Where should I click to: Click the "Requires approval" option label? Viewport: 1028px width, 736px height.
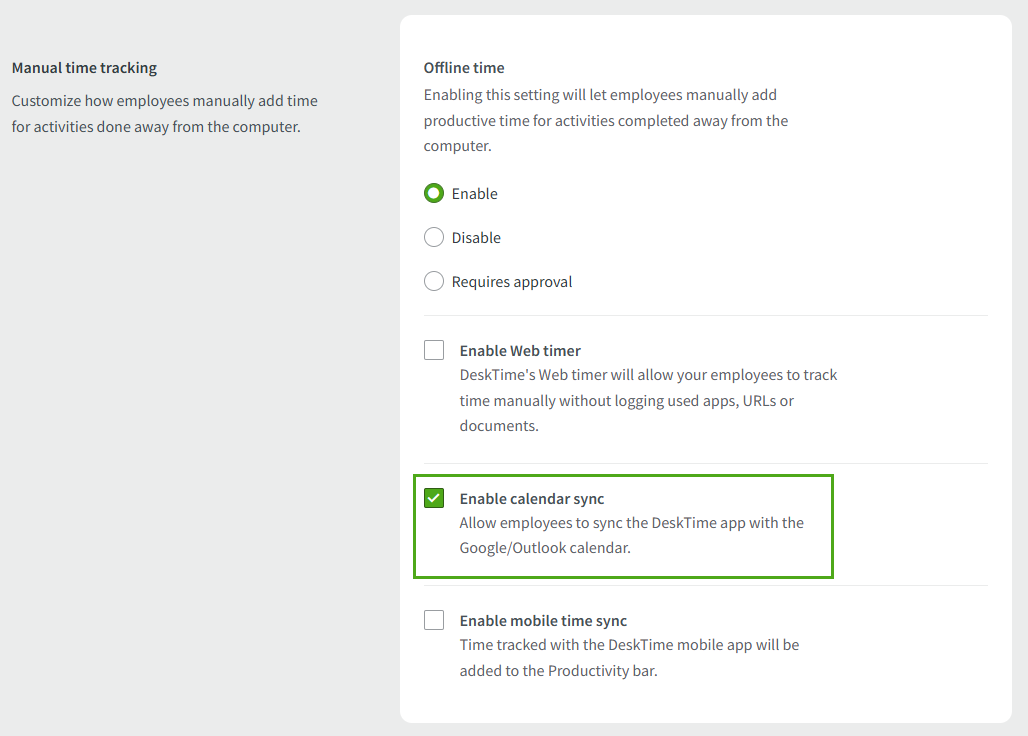[x=515, y=281]
